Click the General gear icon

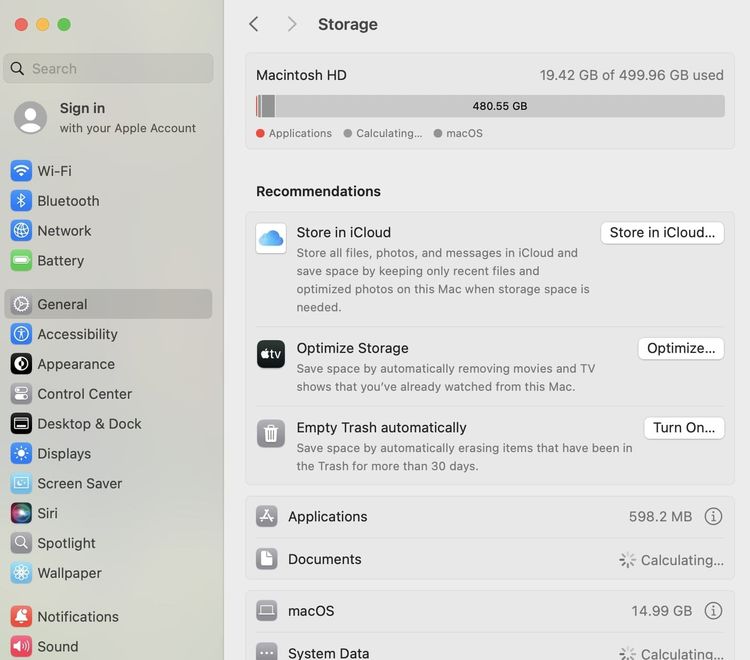pos(21,304)
